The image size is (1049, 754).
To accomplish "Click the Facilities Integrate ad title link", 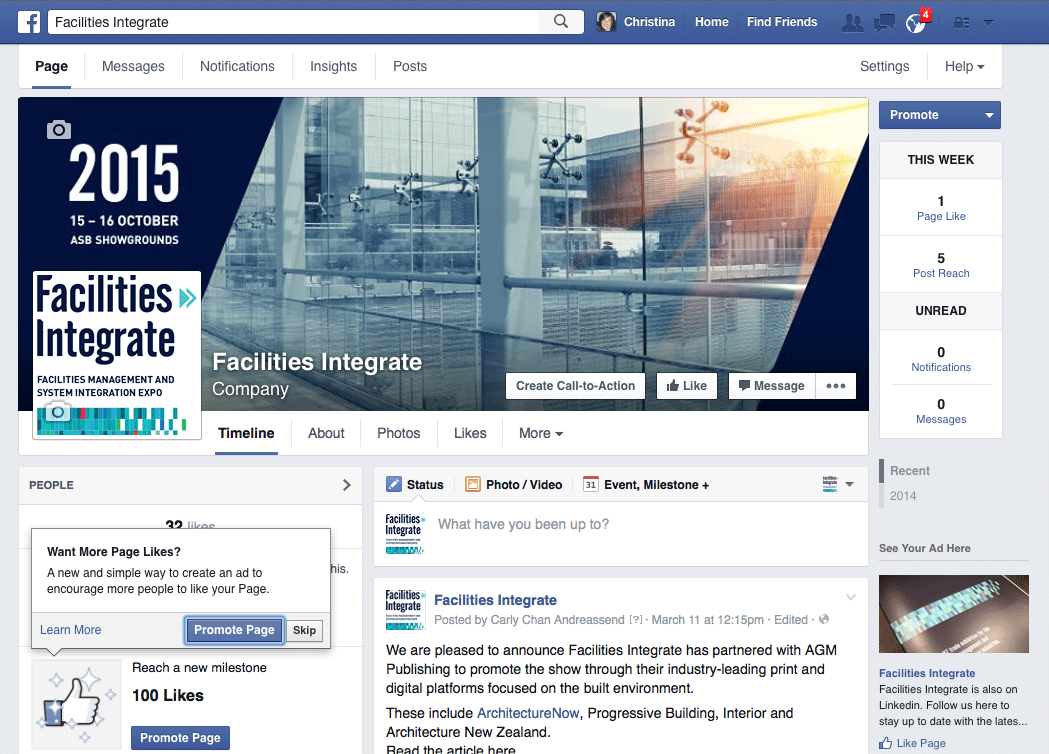I will [927, 673].
